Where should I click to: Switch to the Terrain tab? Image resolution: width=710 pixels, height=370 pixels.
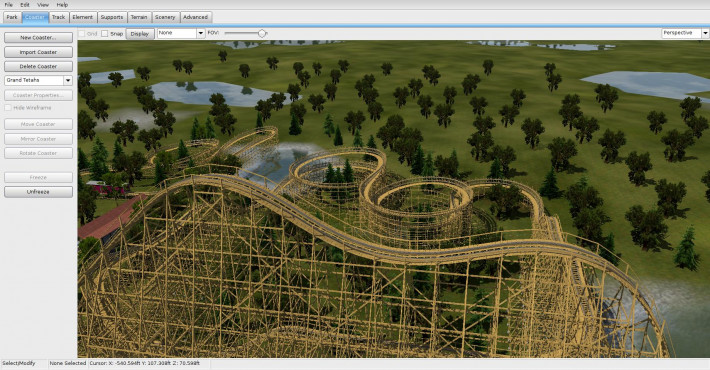(x=139, y=17)
